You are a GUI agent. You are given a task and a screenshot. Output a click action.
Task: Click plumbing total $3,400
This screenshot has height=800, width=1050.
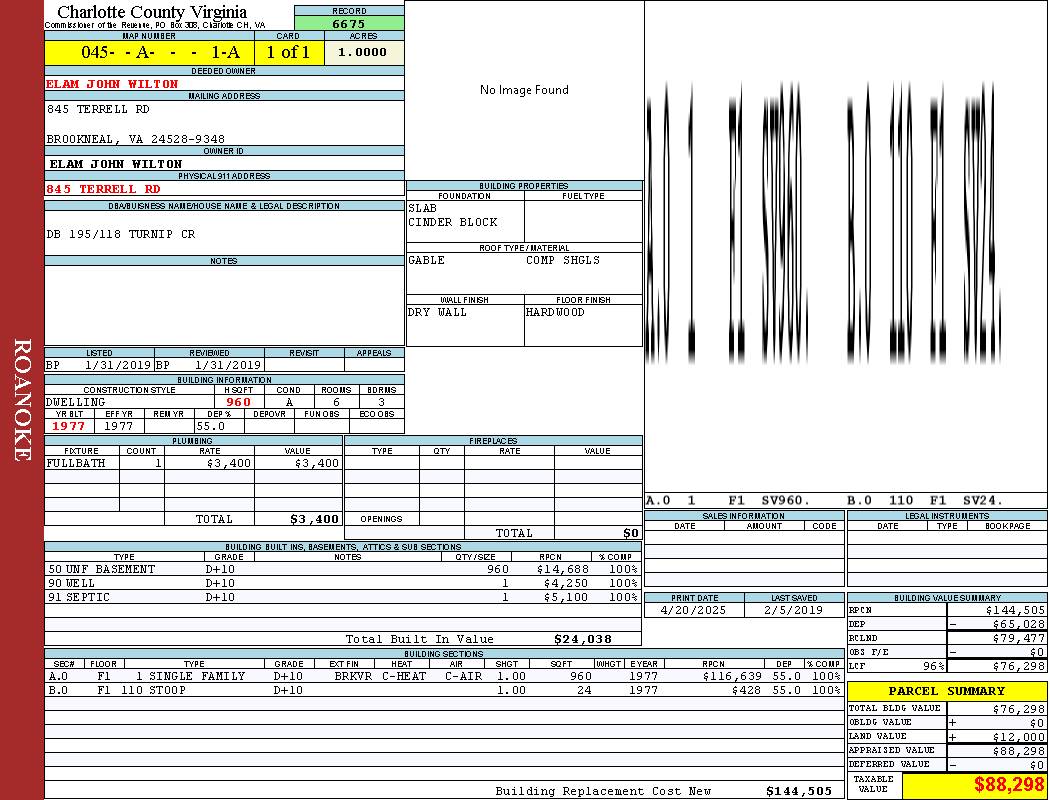(315, 519)
